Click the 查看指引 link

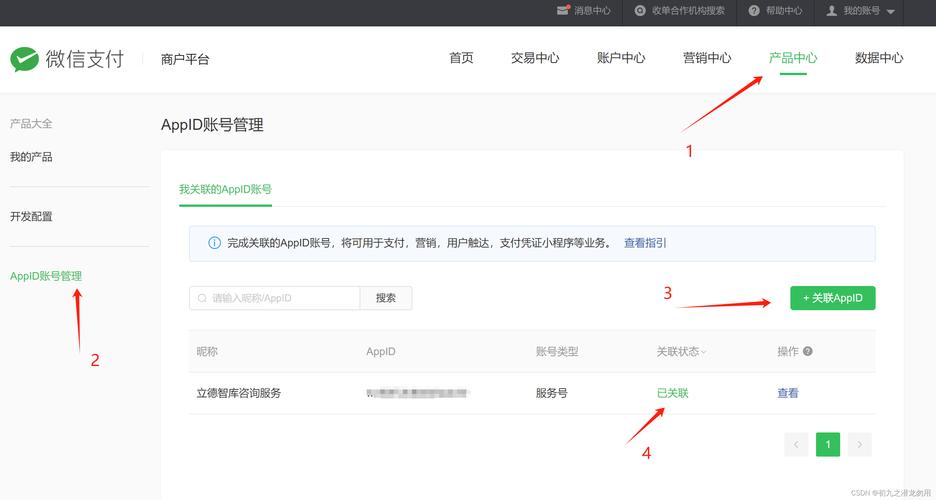point(645,243)
